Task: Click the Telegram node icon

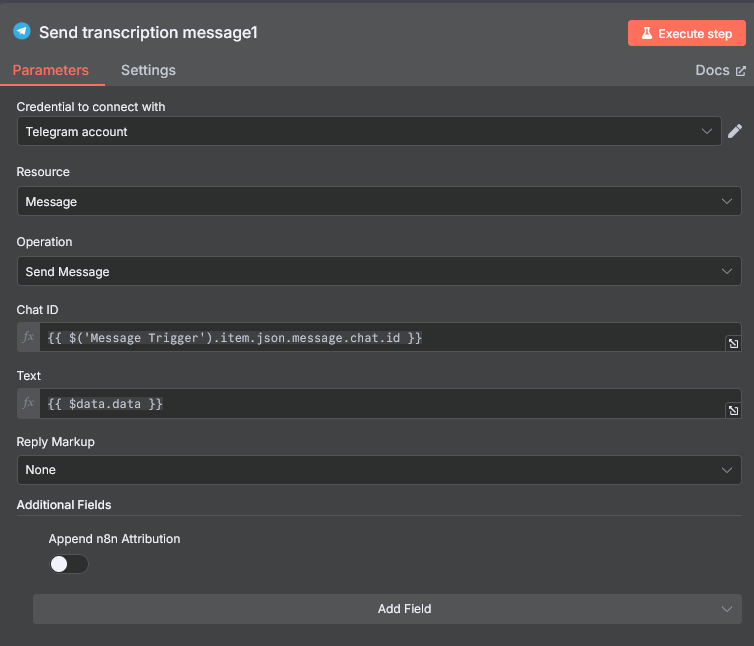Action: (22, 31)
